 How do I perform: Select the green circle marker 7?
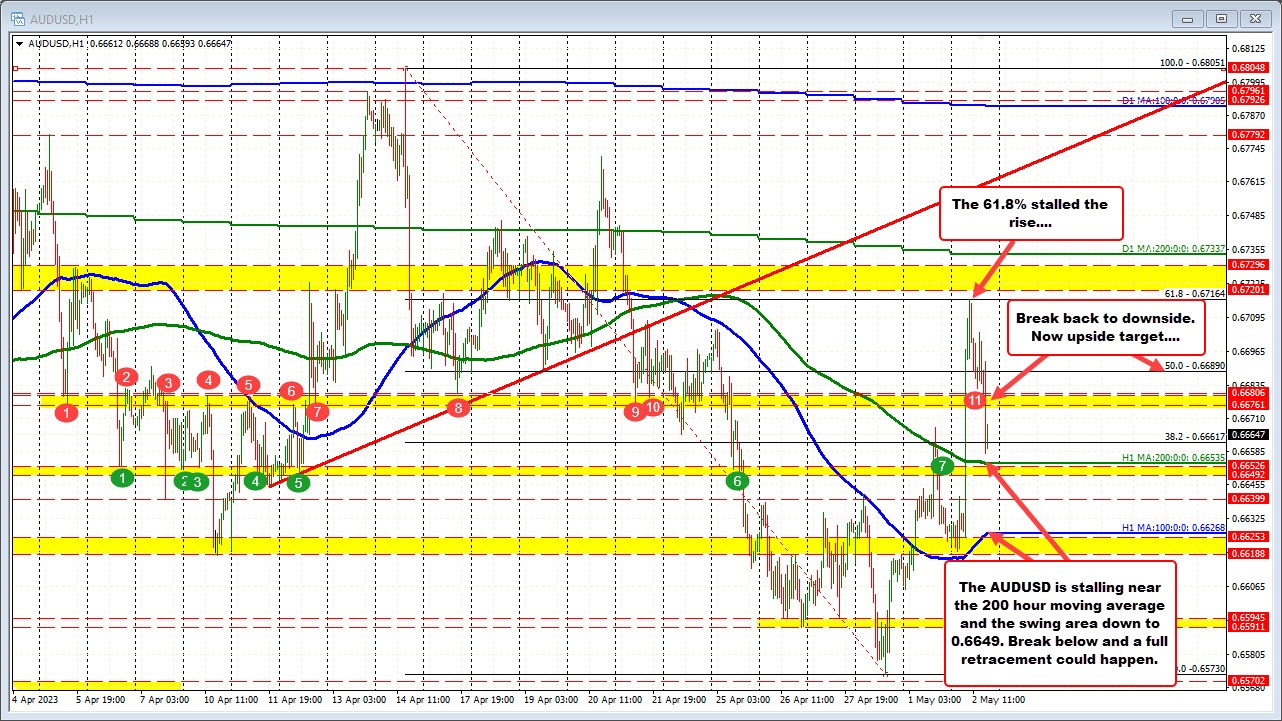940,465
